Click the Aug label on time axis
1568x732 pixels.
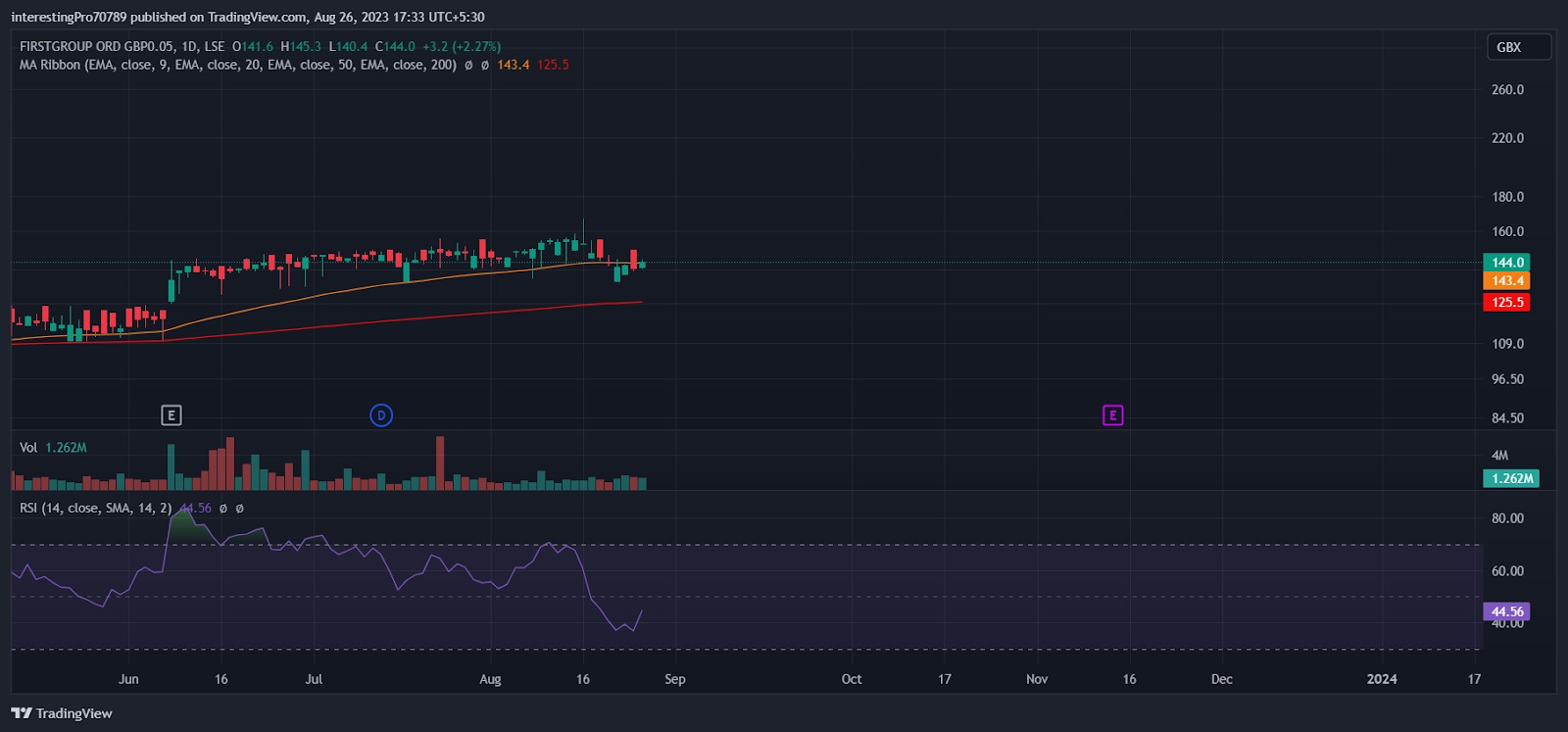pos(490,679)
